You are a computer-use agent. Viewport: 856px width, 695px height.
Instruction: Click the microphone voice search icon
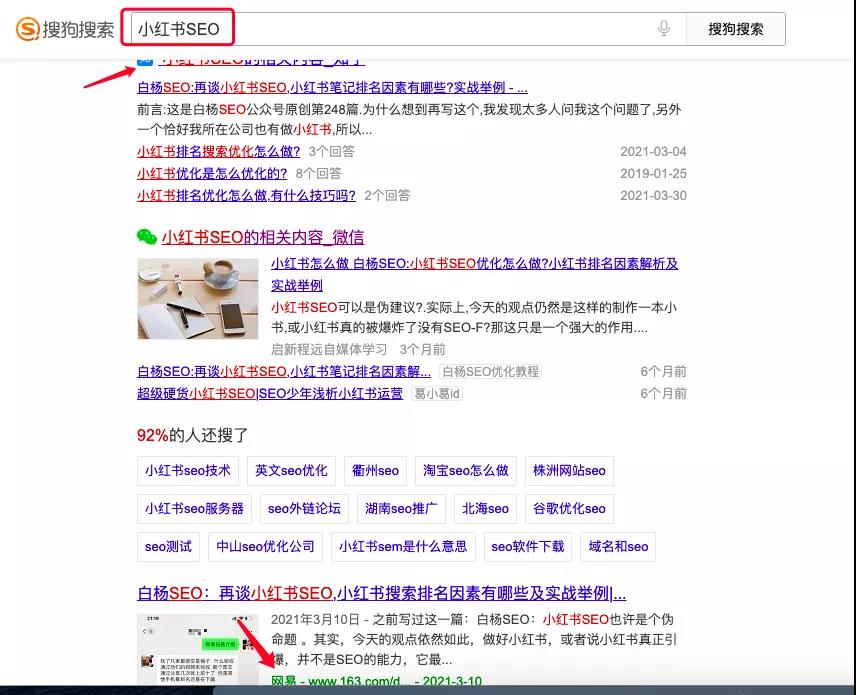click(664, 29)
